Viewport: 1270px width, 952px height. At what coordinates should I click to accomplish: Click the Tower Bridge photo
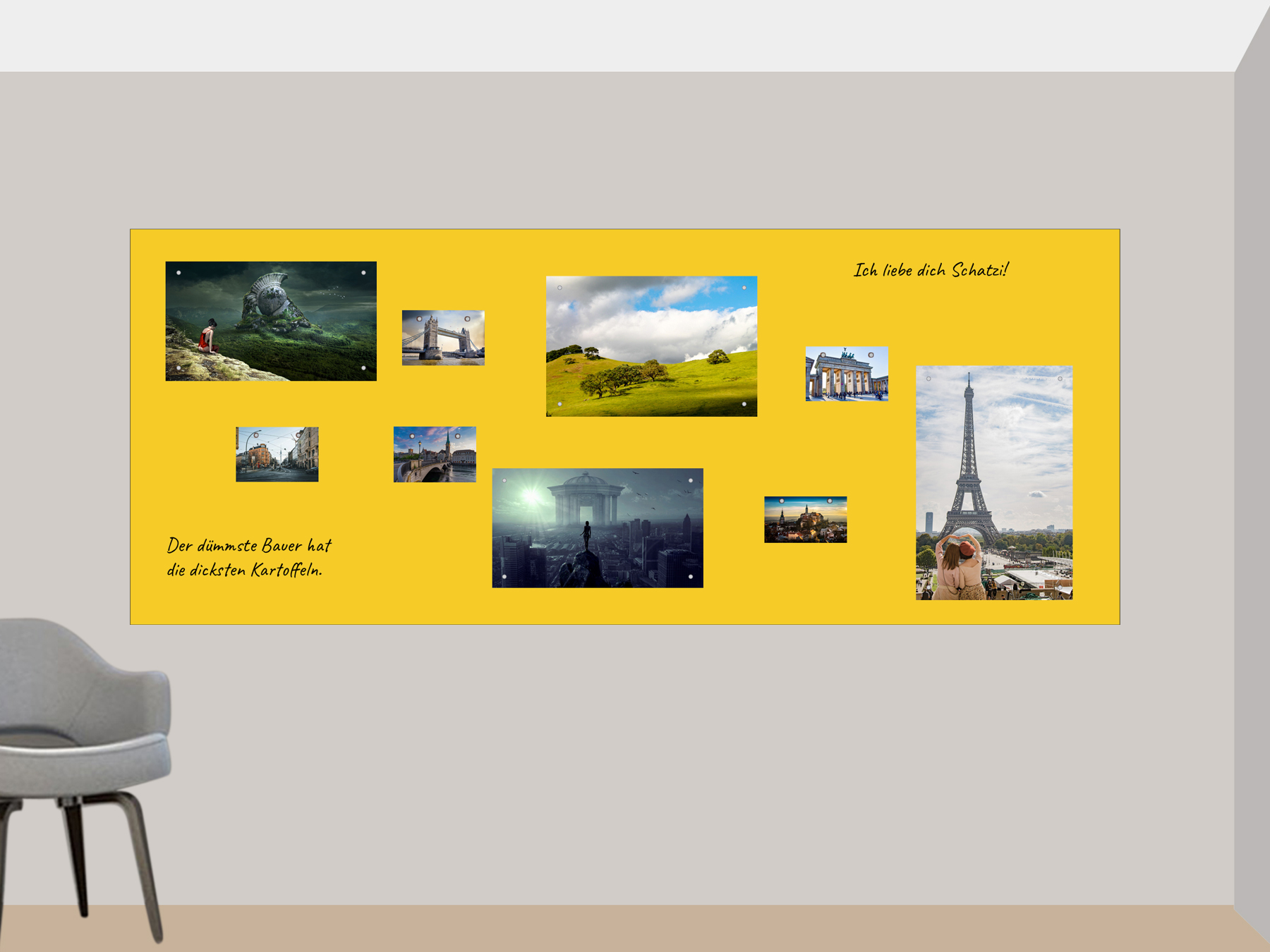(x=443, y=338)
